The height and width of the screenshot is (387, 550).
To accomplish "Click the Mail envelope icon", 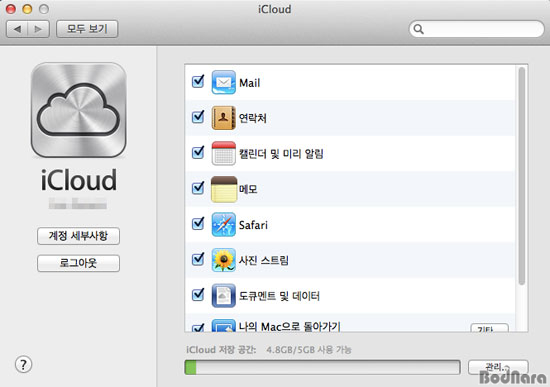I will point(223,82).
